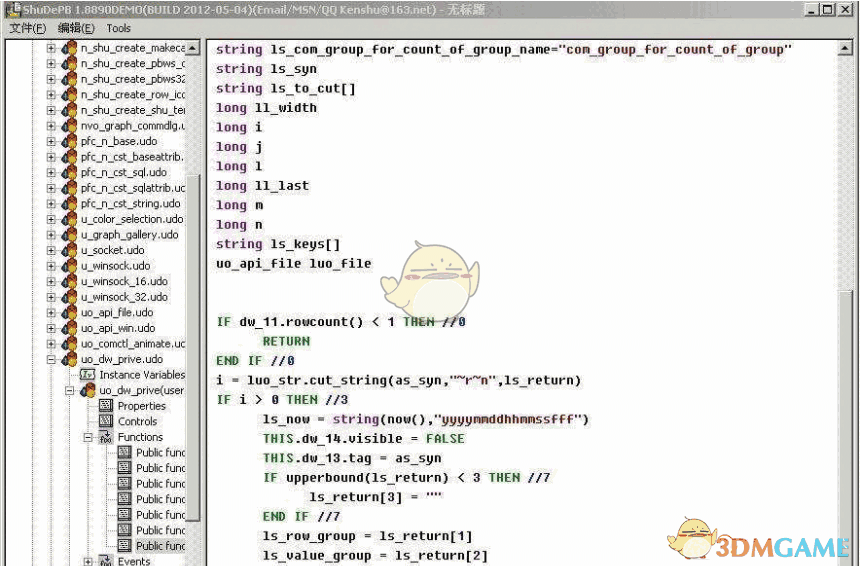Open the 文件(F) menu
The height and width of the screenshot is (566, 860).
click(27, 28)
